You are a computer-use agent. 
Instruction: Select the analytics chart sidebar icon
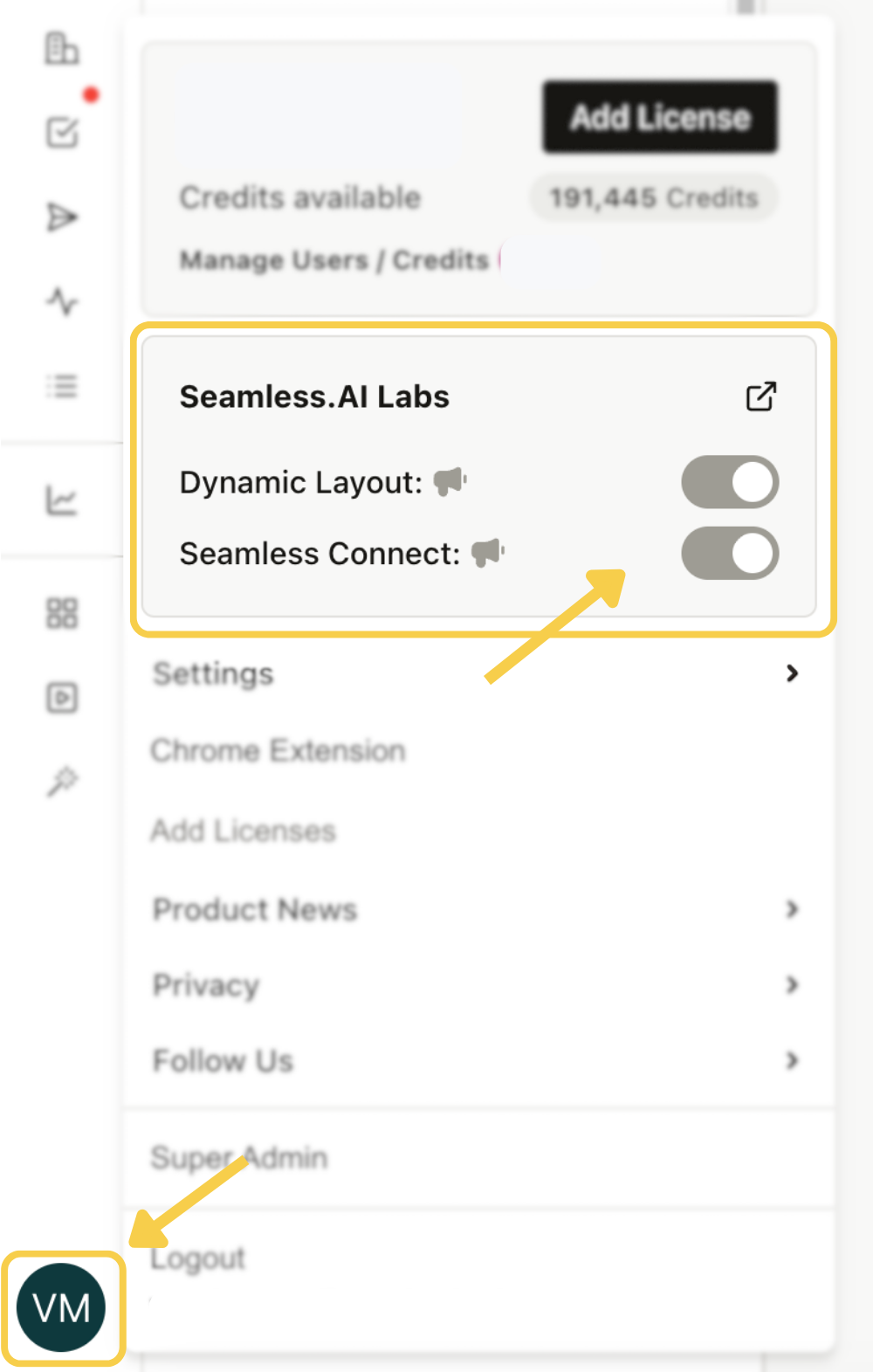point(61,499)
